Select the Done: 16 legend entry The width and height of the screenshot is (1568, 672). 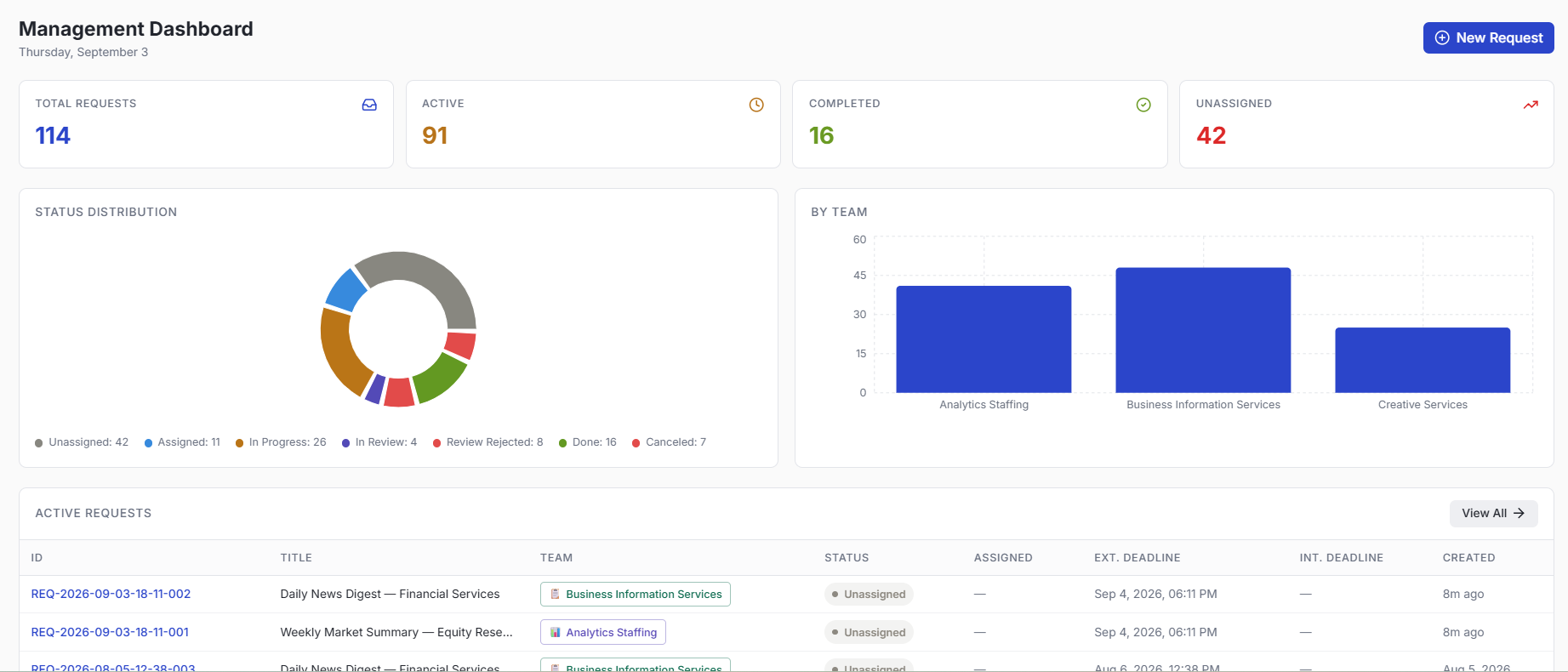(x=588, y=442)
